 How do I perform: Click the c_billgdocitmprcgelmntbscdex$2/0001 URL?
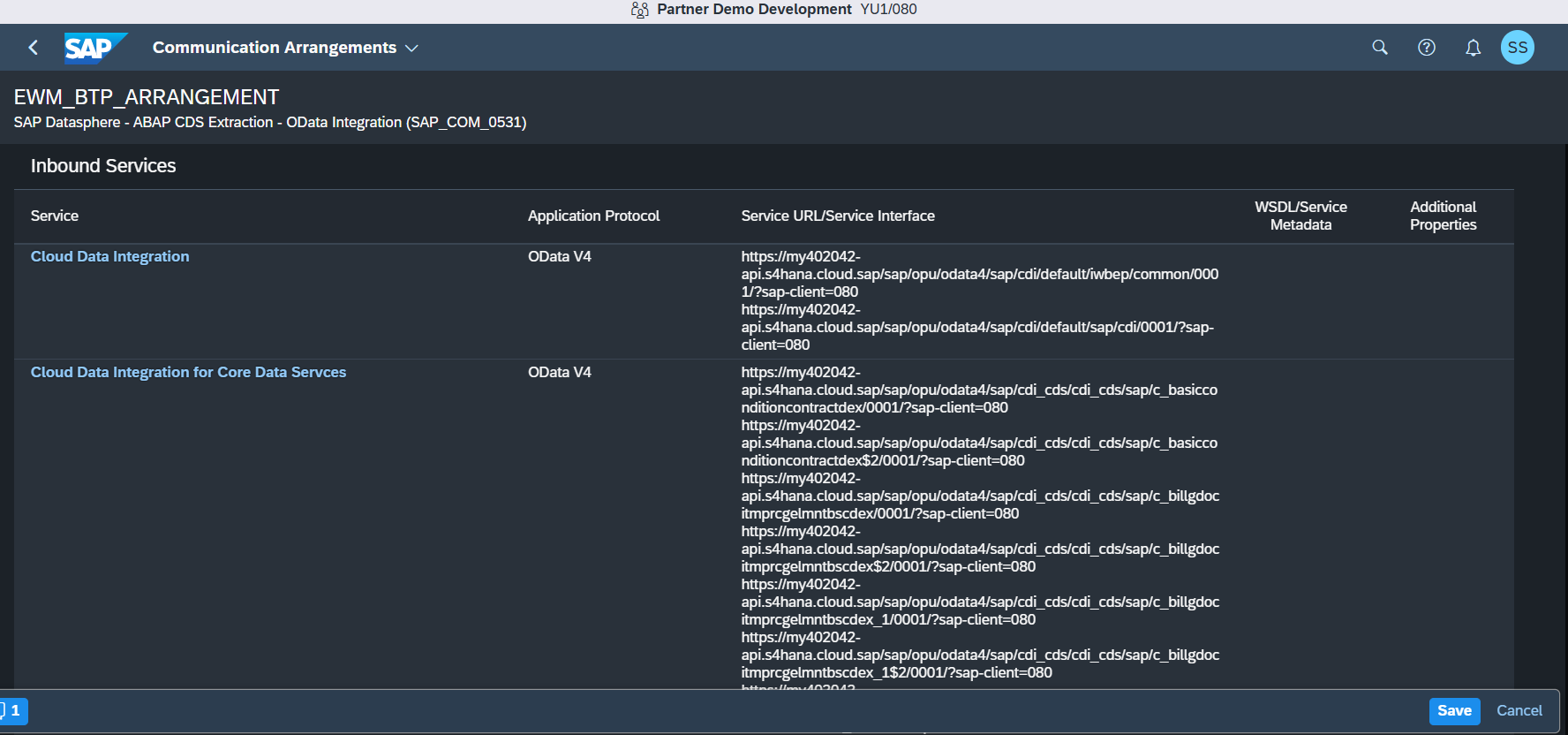pyautogui.click(x=980, y=549)
